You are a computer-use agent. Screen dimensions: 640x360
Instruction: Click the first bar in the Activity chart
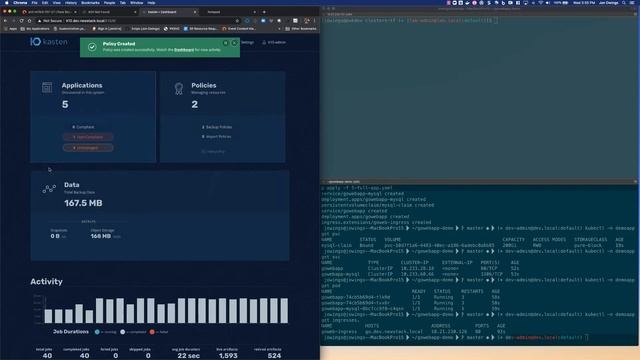point(48,316)
